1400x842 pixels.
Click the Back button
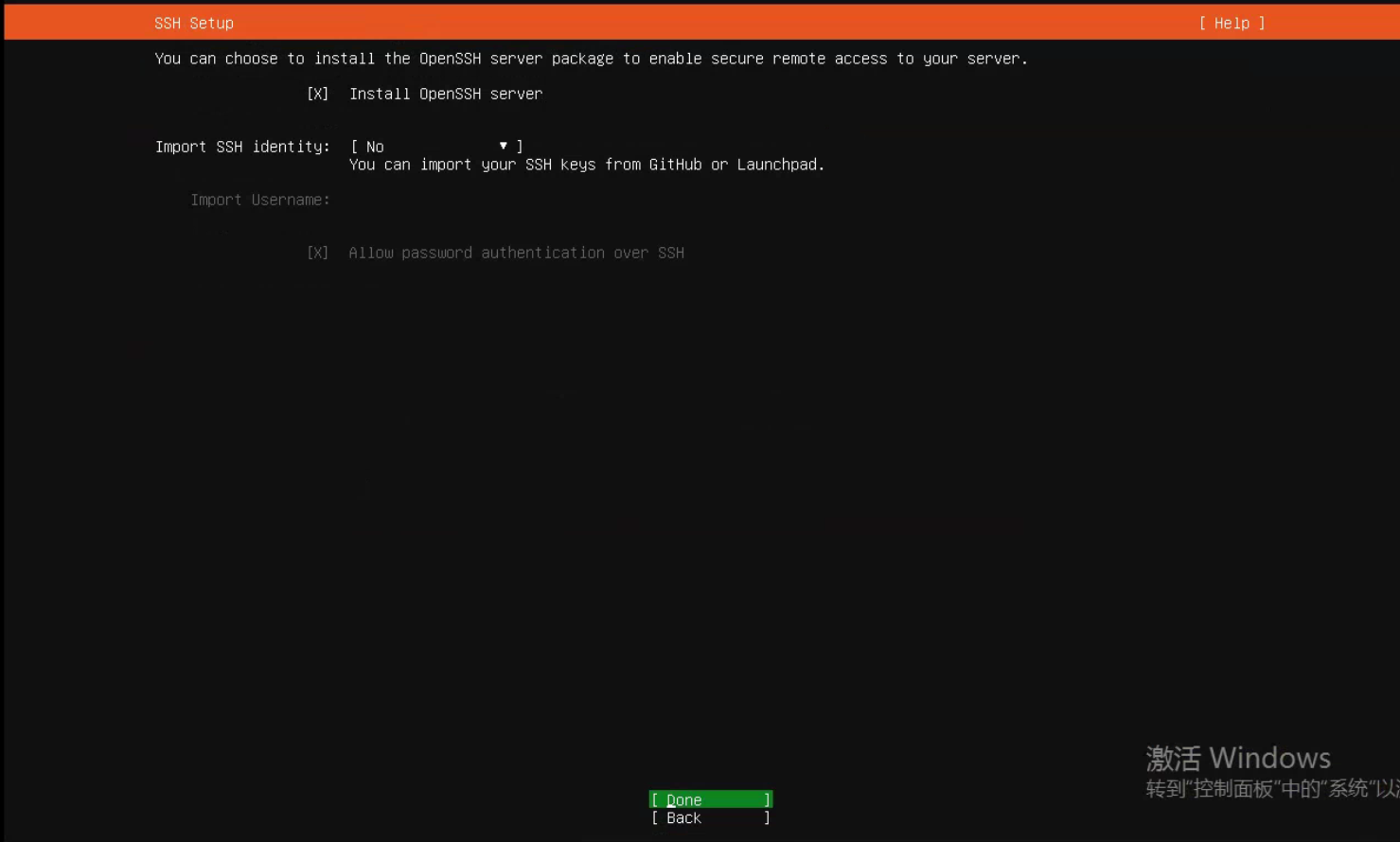[711, 817]
